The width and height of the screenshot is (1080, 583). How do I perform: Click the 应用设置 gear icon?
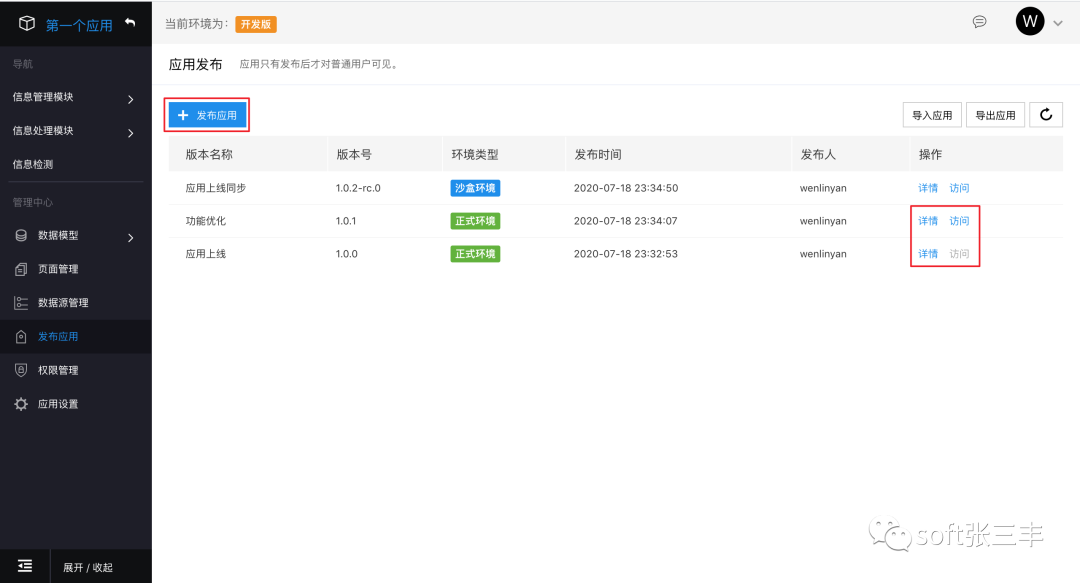(x=21, y=404)
